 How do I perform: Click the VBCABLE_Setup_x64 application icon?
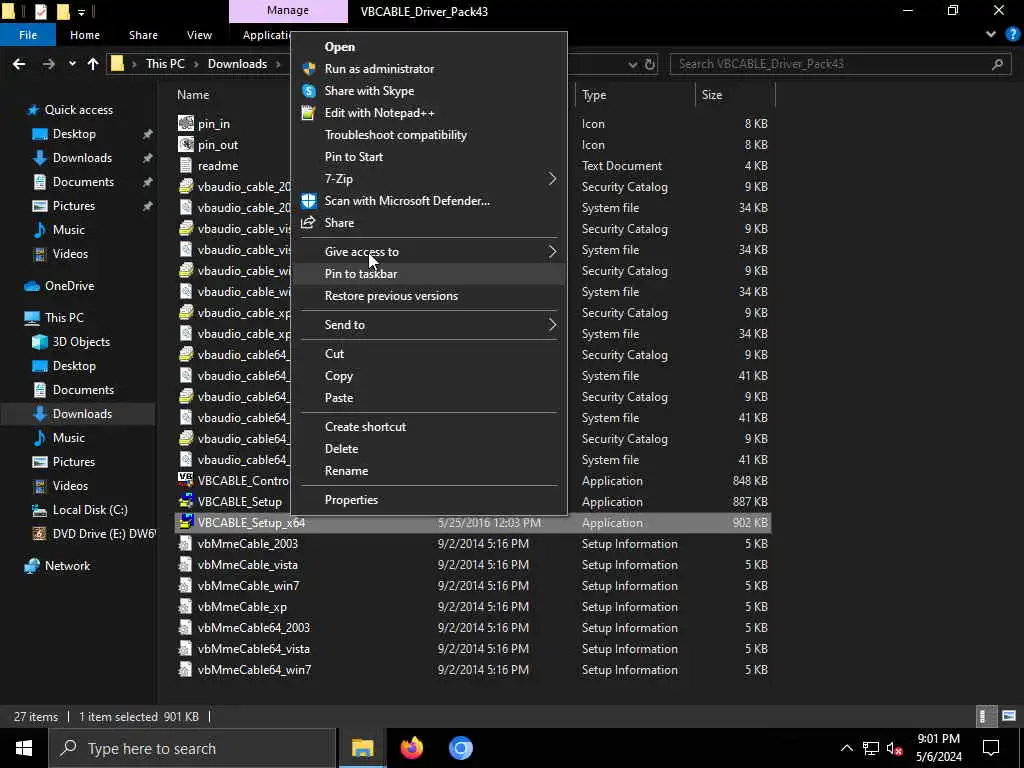(x=186, y=522)
